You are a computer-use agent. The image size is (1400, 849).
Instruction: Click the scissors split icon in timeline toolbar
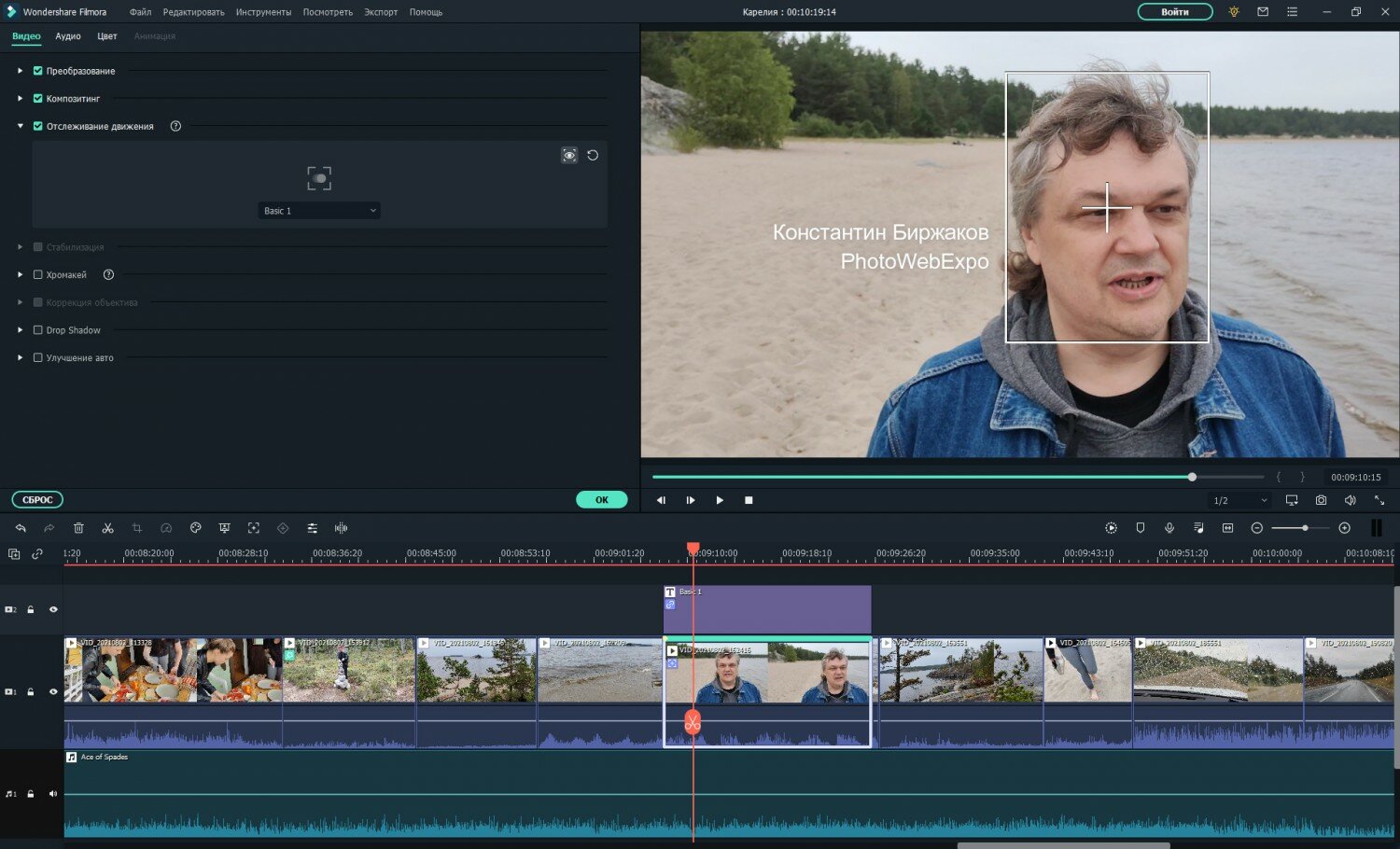107,528
